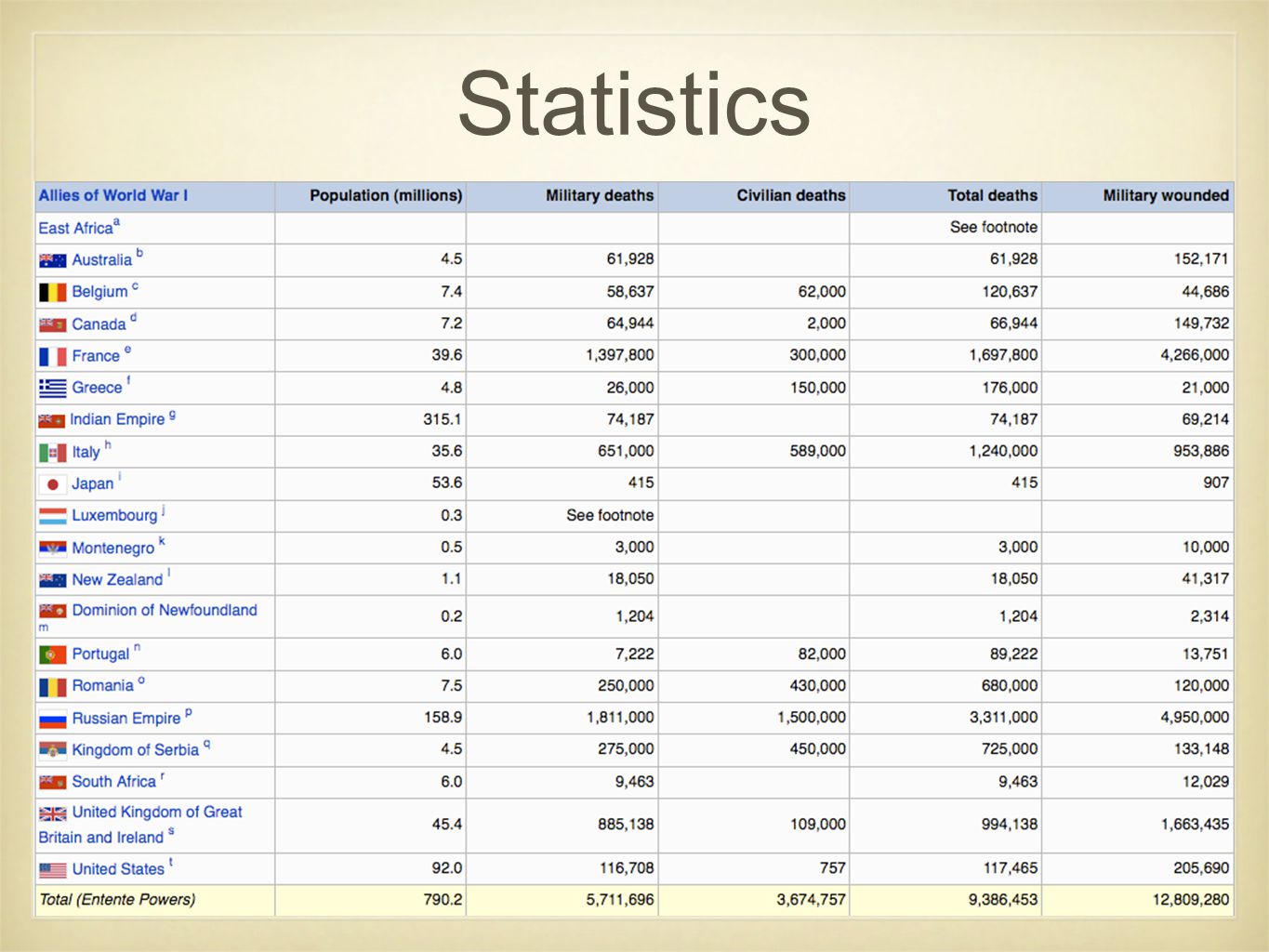Open the Dominion of Newfoundland link
1269x952 pixels.
[165, 610]
